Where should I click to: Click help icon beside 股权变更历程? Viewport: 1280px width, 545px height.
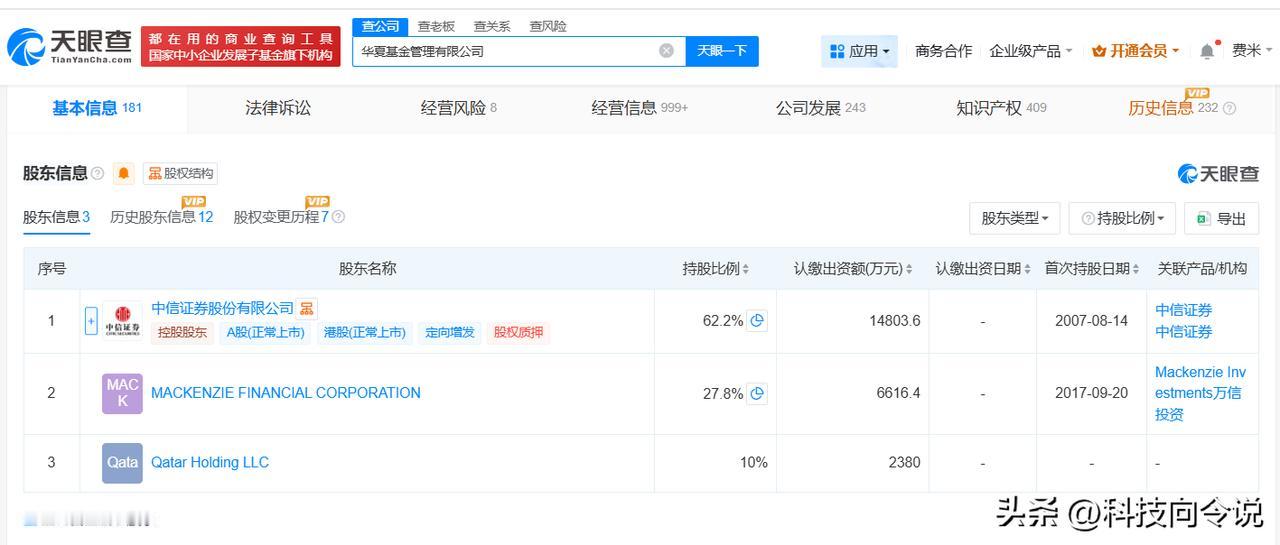tap(338, 217)
